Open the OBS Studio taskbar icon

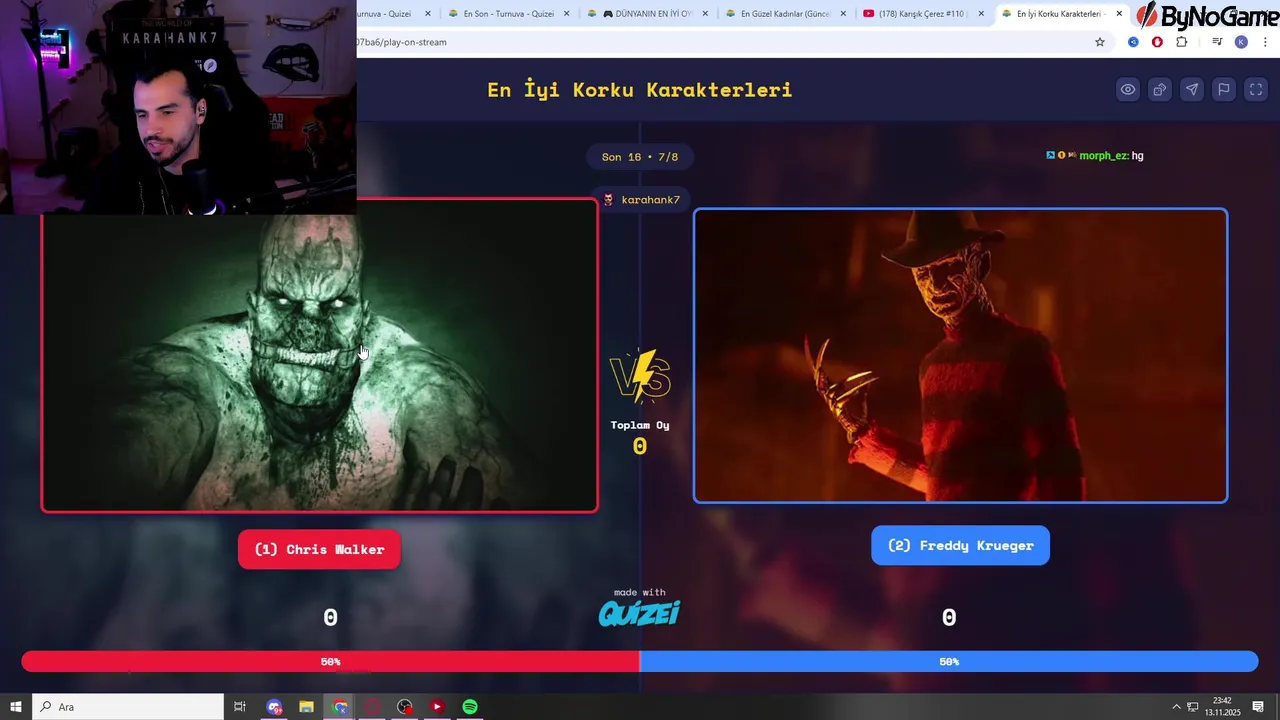point(404,707)
